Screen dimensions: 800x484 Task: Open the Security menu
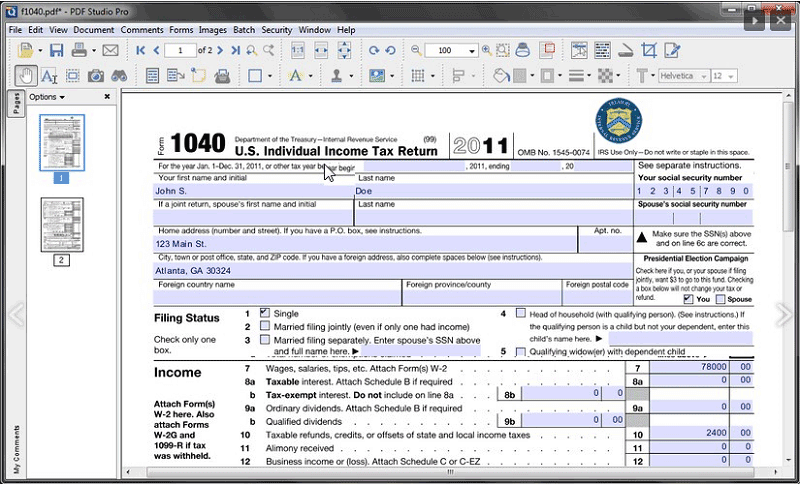277,30
